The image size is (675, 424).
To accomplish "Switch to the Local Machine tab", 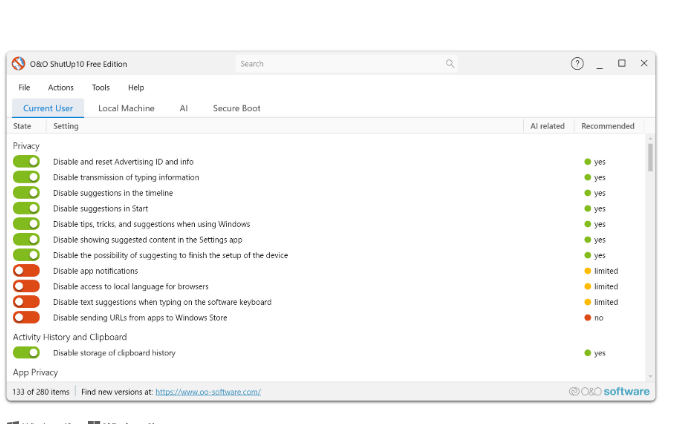I will click(126, 108).
